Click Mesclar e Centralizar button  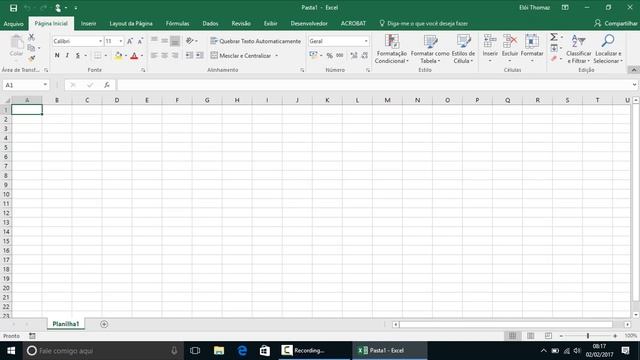[x=241, y=56]
